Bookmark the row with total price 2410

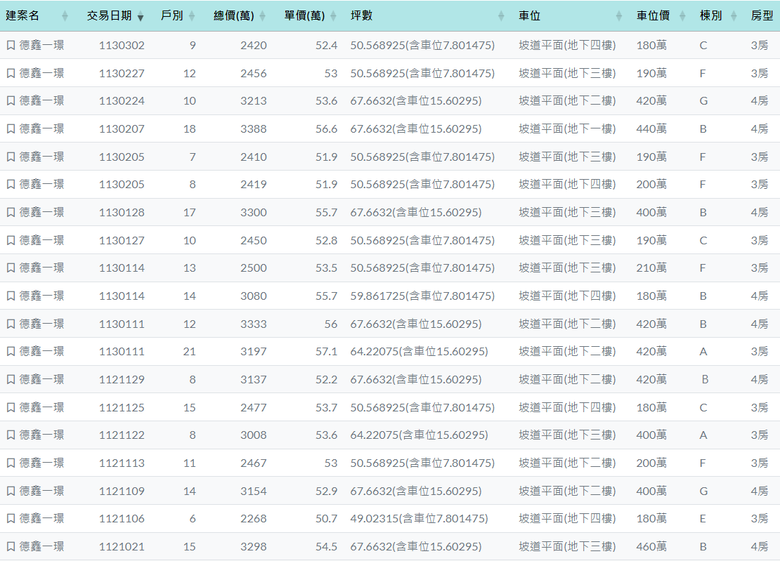point(11,157)
